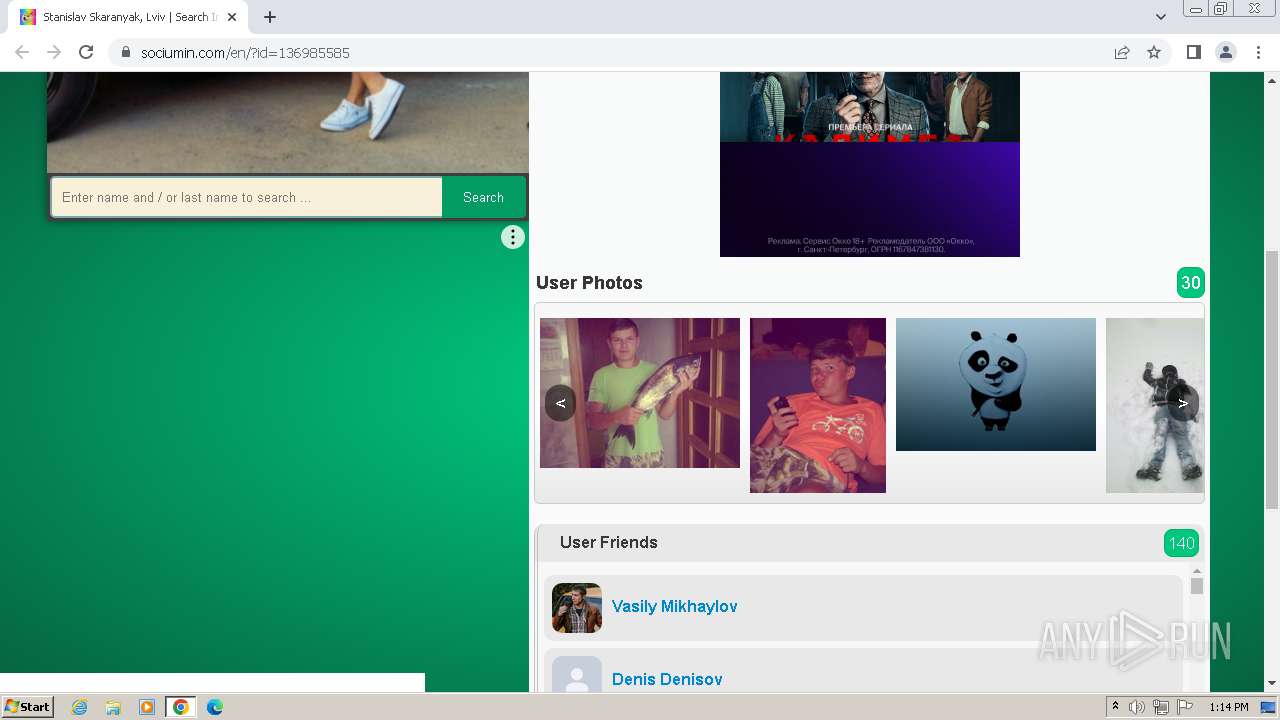1280x720 pixels.
Task: Show next user photo
Action: coord(1183,402)
